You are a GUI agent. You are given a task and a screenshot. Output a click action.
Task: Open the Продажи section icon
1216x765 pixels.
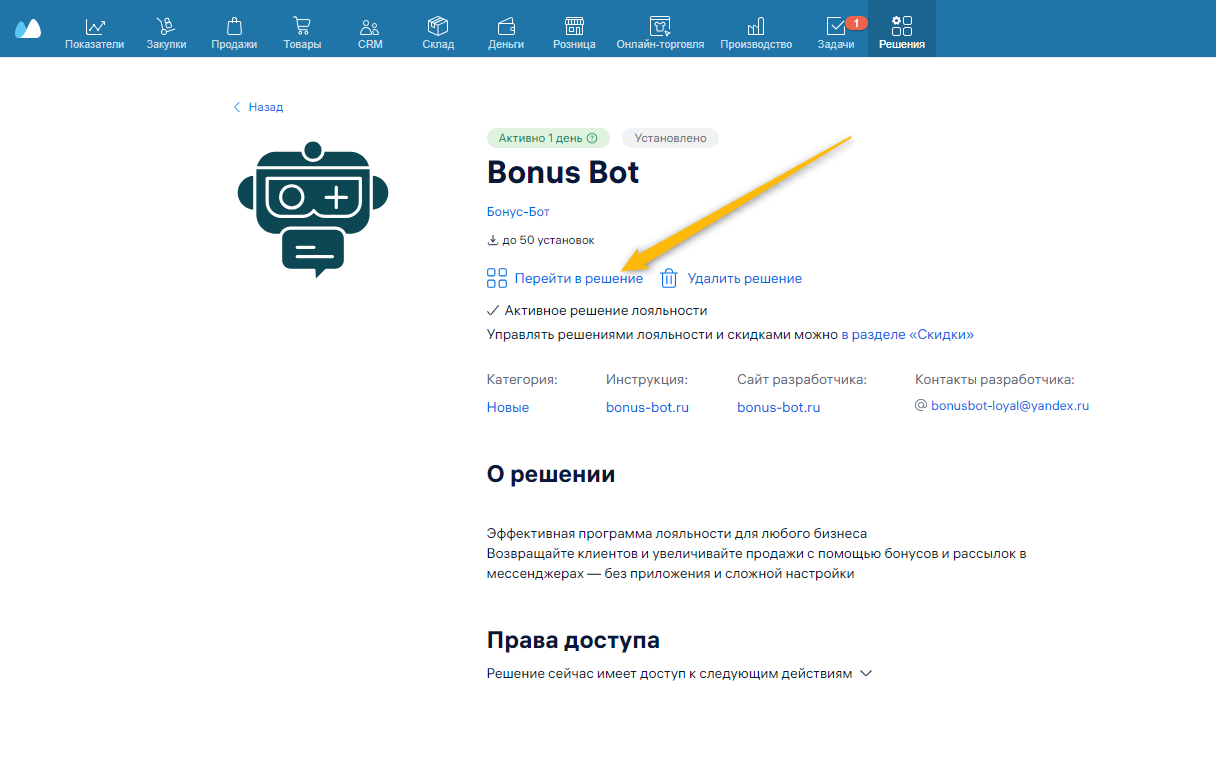point(234,26)
